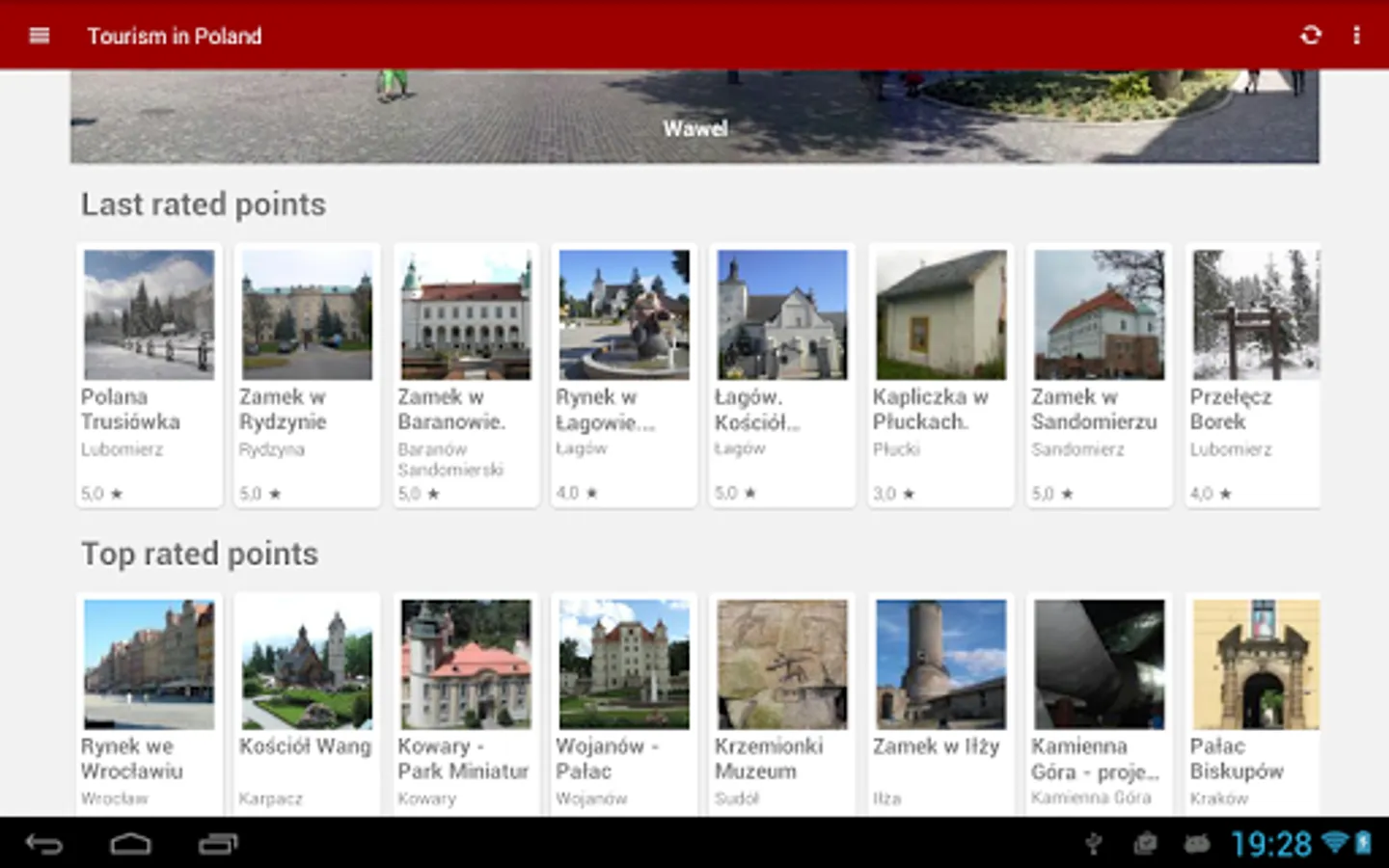Tap the 3,0 rating on Kapliczka card
This screenshot has width=1389, height=868.
pos(894,494)
